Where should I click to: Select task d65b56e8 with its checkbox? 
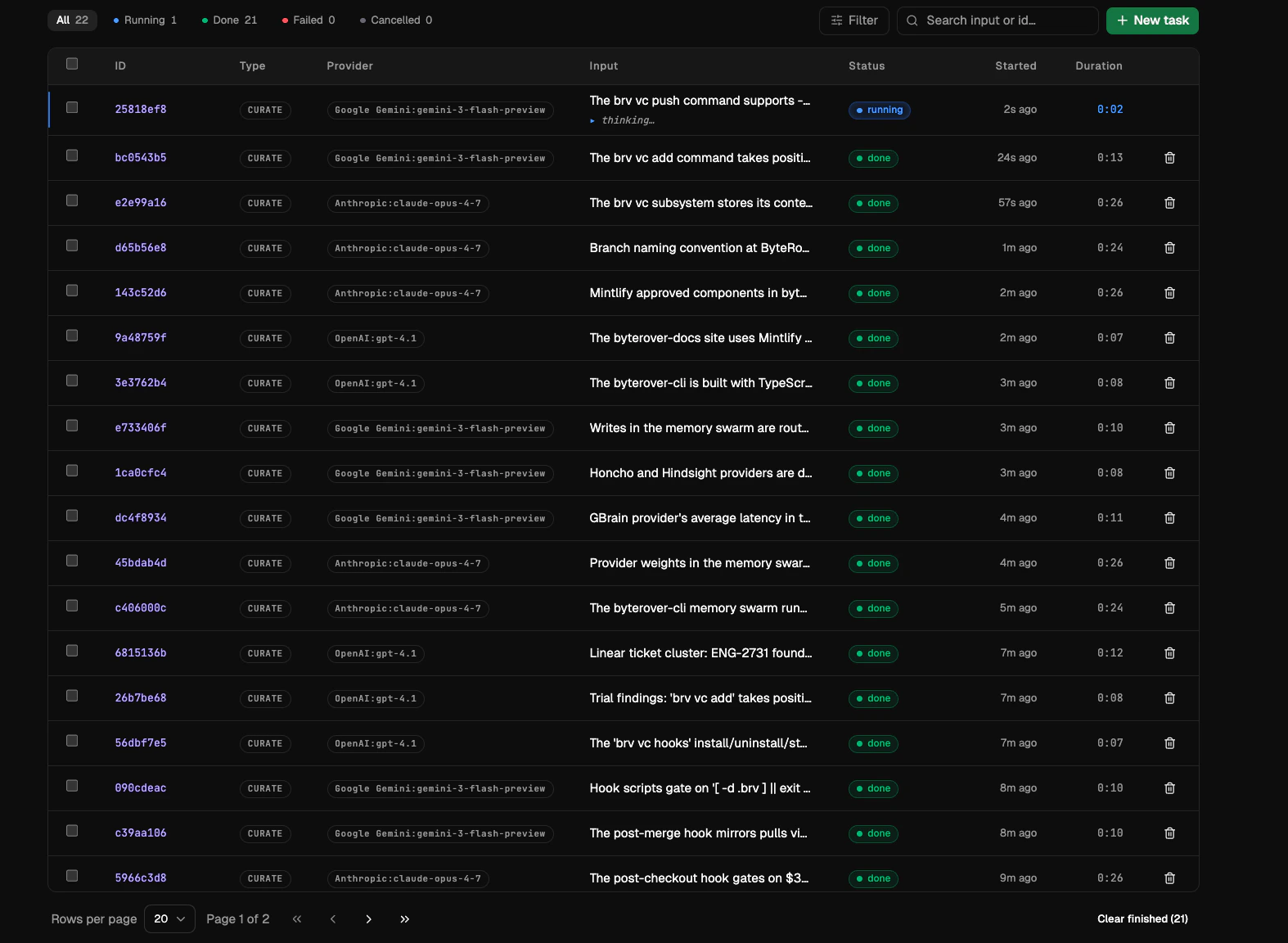pyautogui.click(x=72, y=246)
